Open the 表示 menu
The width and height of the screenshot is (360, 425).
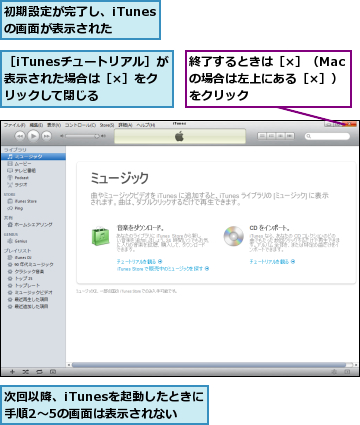(x=54, y=125)
